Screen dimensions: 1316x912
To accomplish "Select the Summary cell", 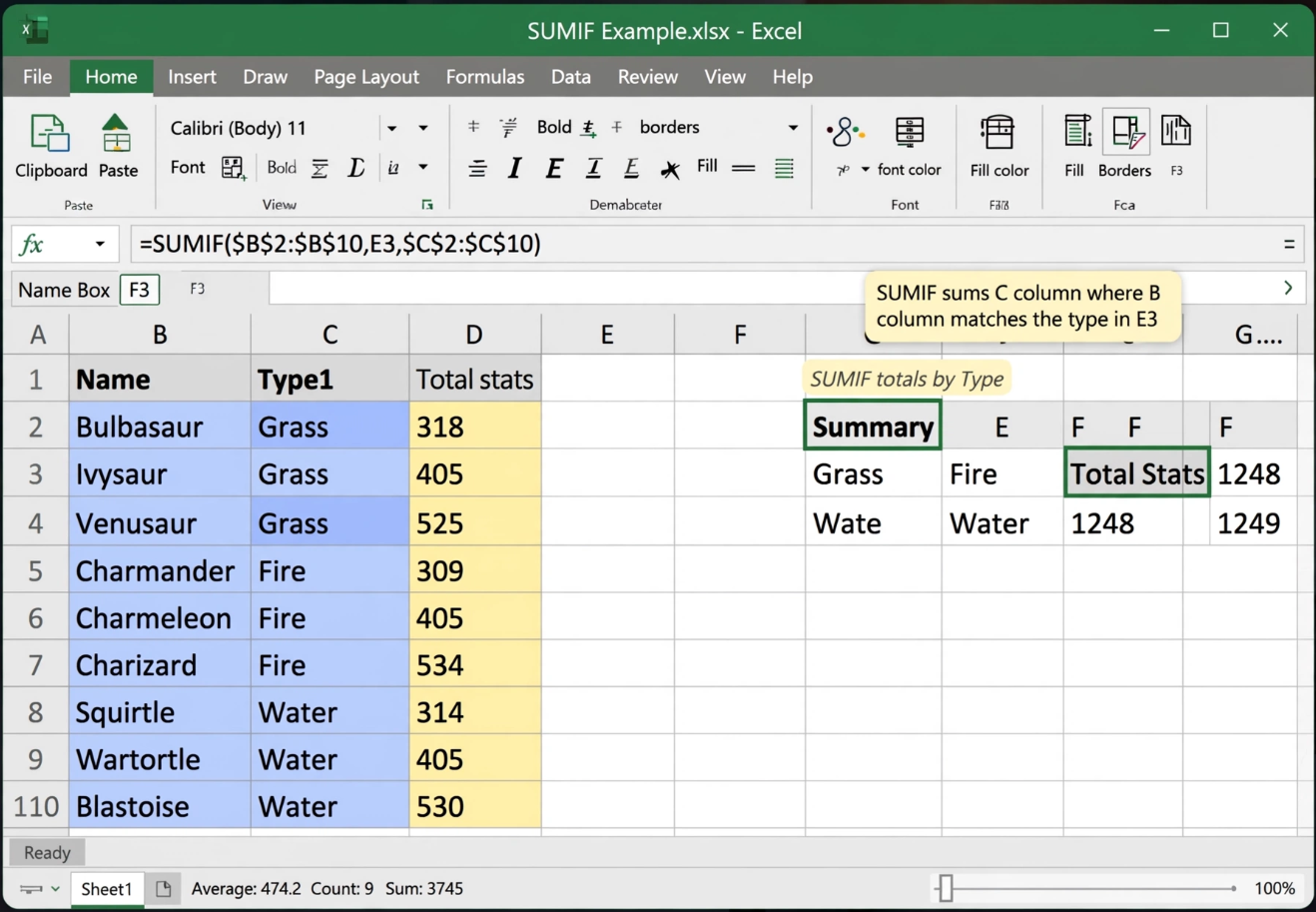I will tap(873, 427).
